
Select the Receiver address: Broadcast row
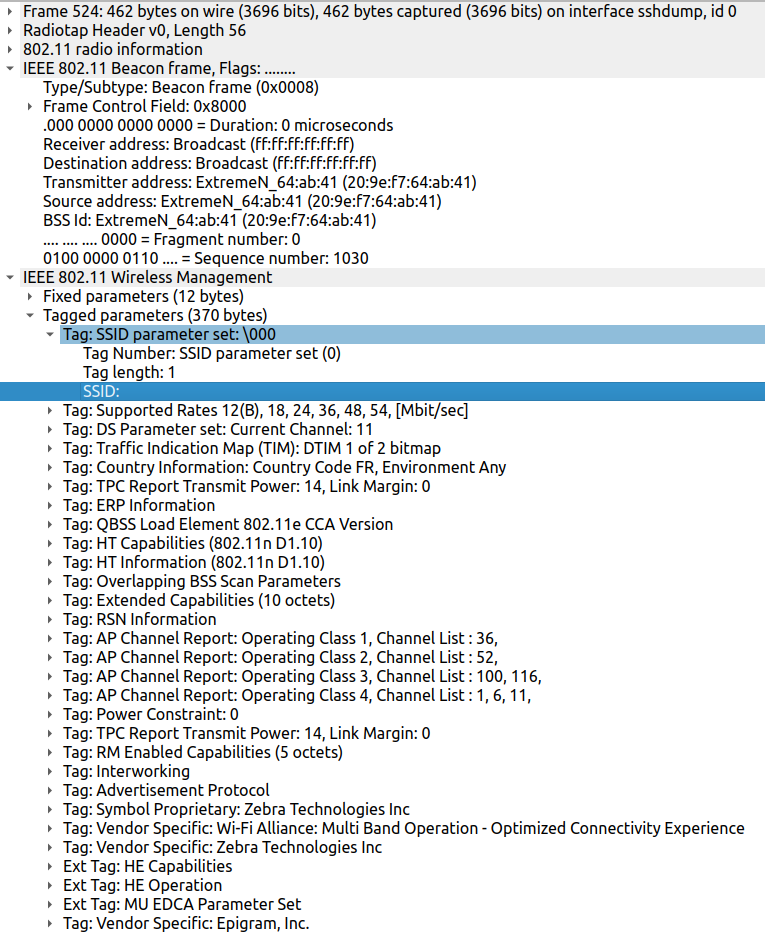pos(382,144)
